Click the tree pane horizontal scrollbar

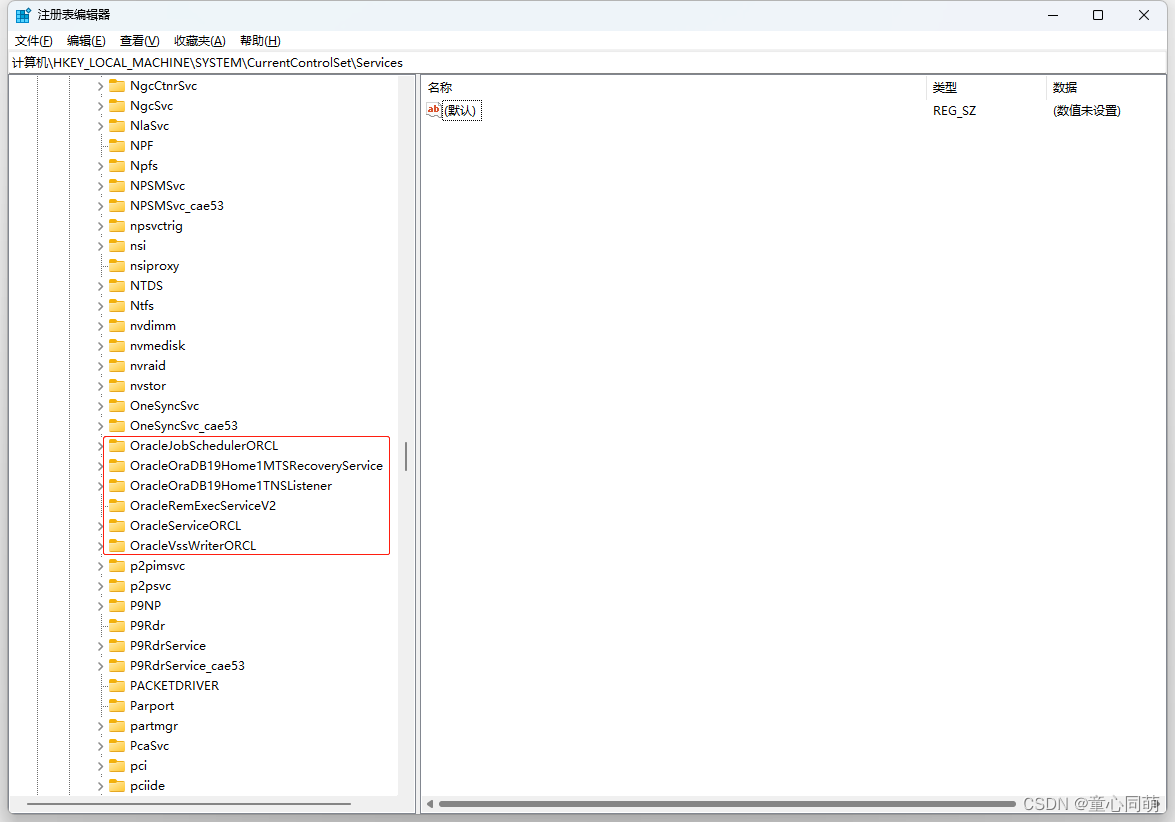(x=190, y=804)
